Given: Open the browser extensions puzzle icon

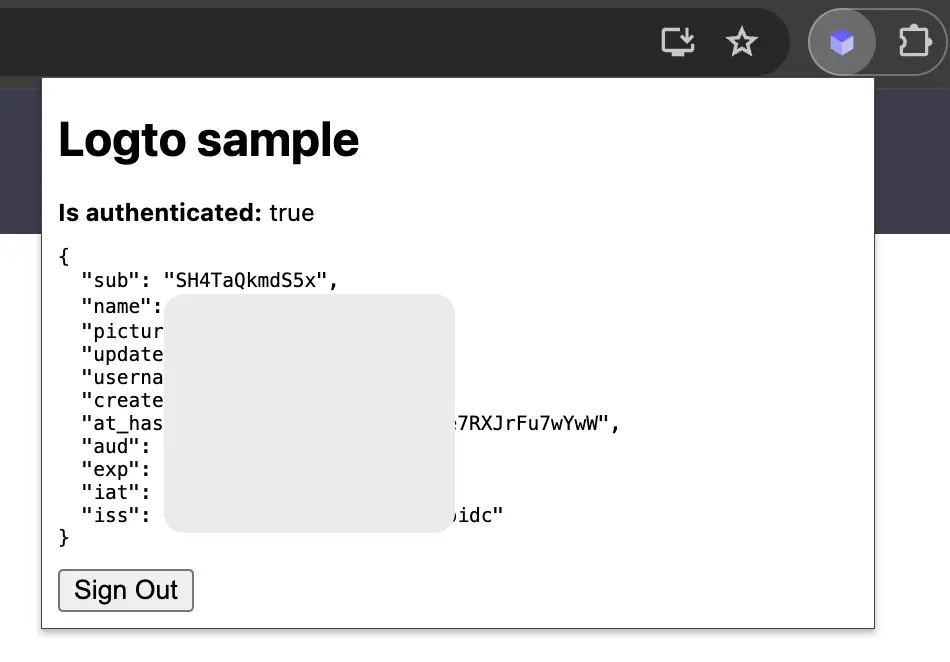Looking at the screenshot, I should pyautogui.click(x=914, y=42).
